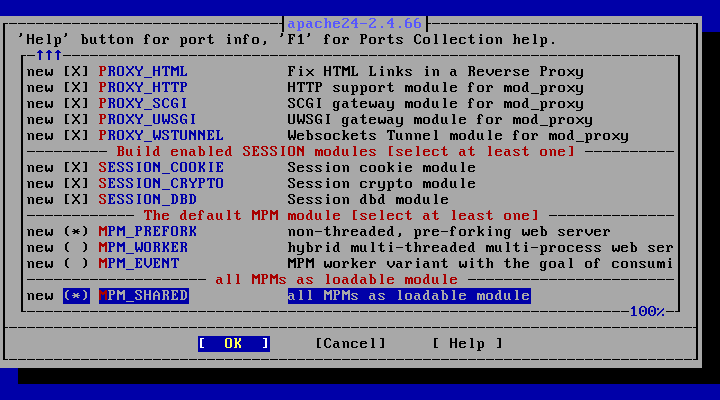Click the PROXY_HTML option name
The width and height of the screenshot is (720, 400).
pyautogui.click(x=143, y=72)
